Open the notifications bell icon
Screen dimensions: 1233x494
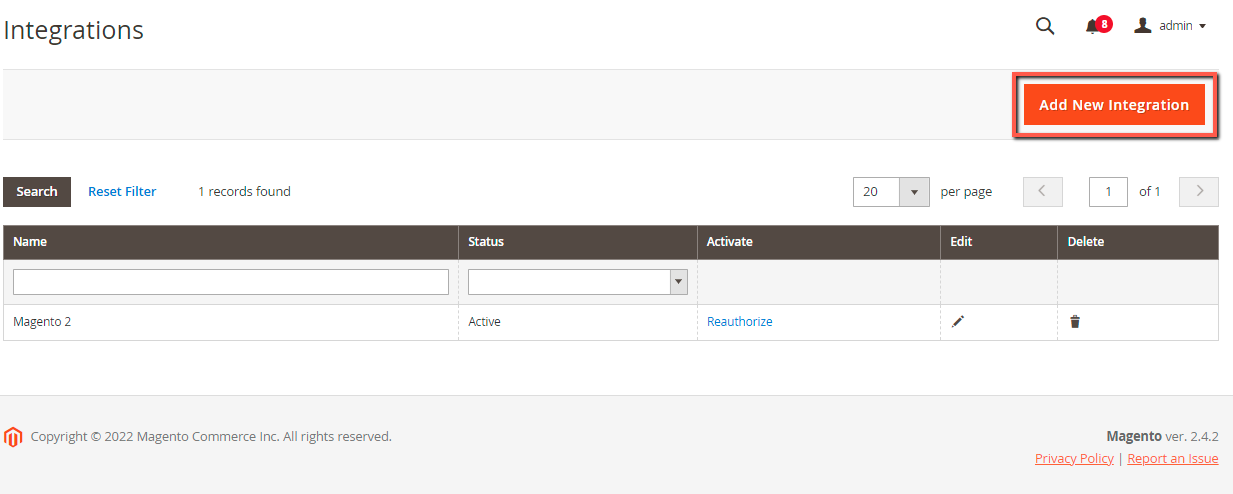pyautogui.click(x=1093, y=27)
